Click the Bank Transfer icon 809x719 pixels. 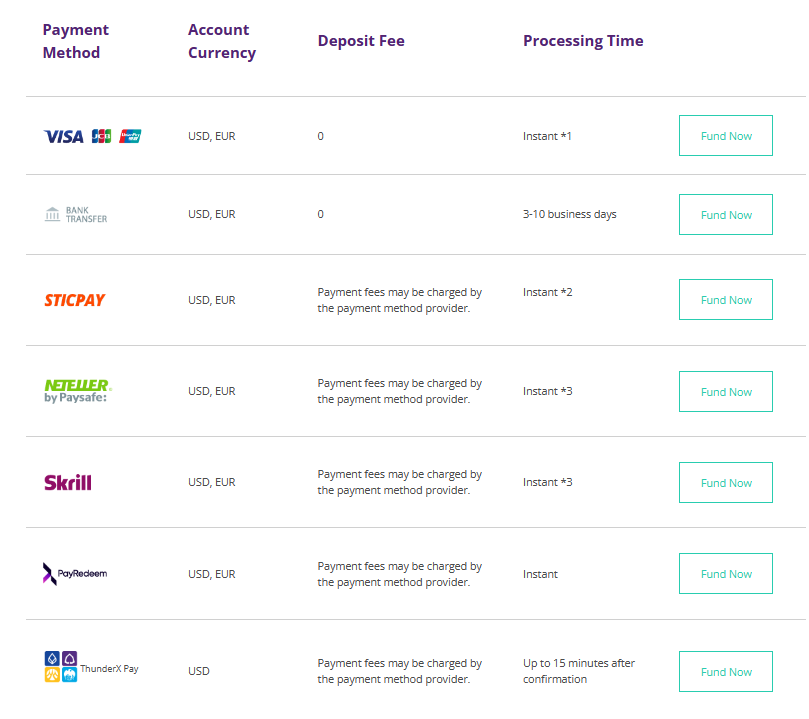75,214
